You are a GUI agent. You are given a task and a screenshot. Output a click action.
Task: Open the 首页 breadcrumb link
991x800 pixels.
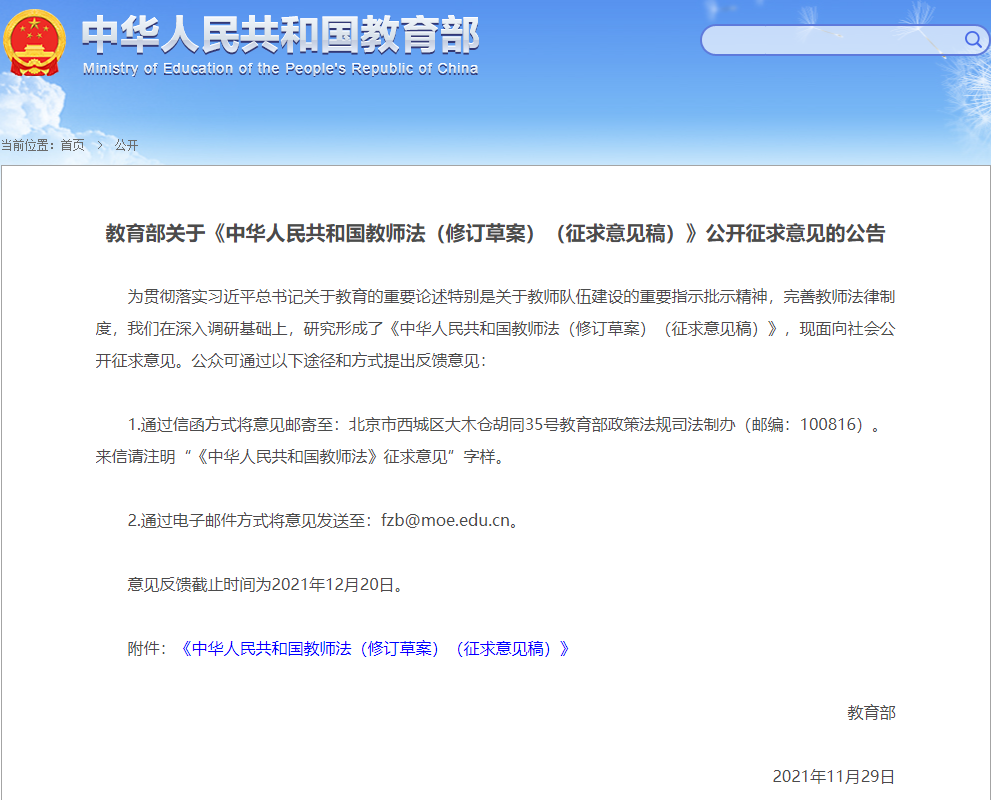73,145
